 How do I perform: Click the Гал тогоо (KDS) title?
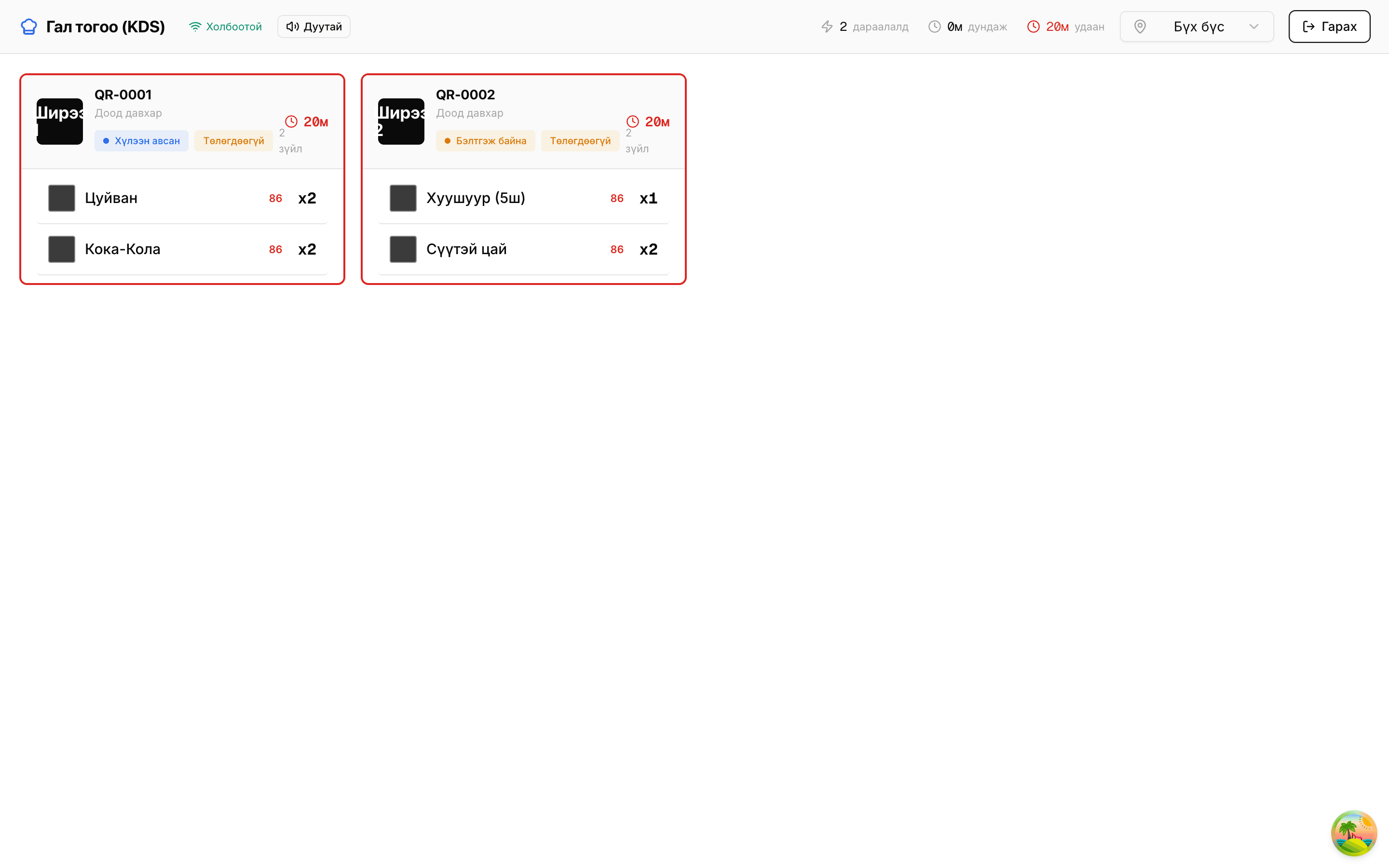point(106,27)
